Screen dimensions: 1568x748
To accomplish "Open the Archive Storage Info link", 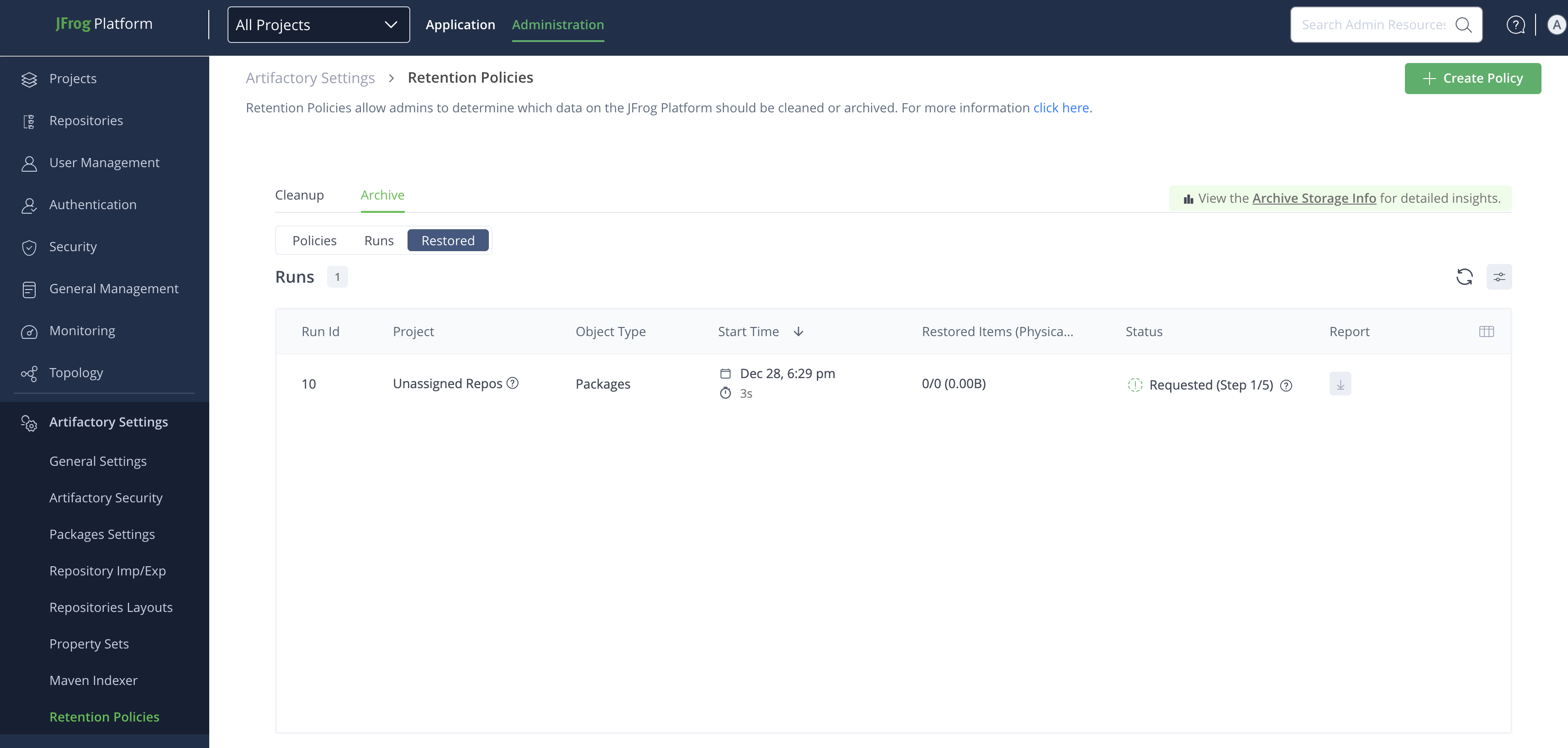I will click(1314, 198).
